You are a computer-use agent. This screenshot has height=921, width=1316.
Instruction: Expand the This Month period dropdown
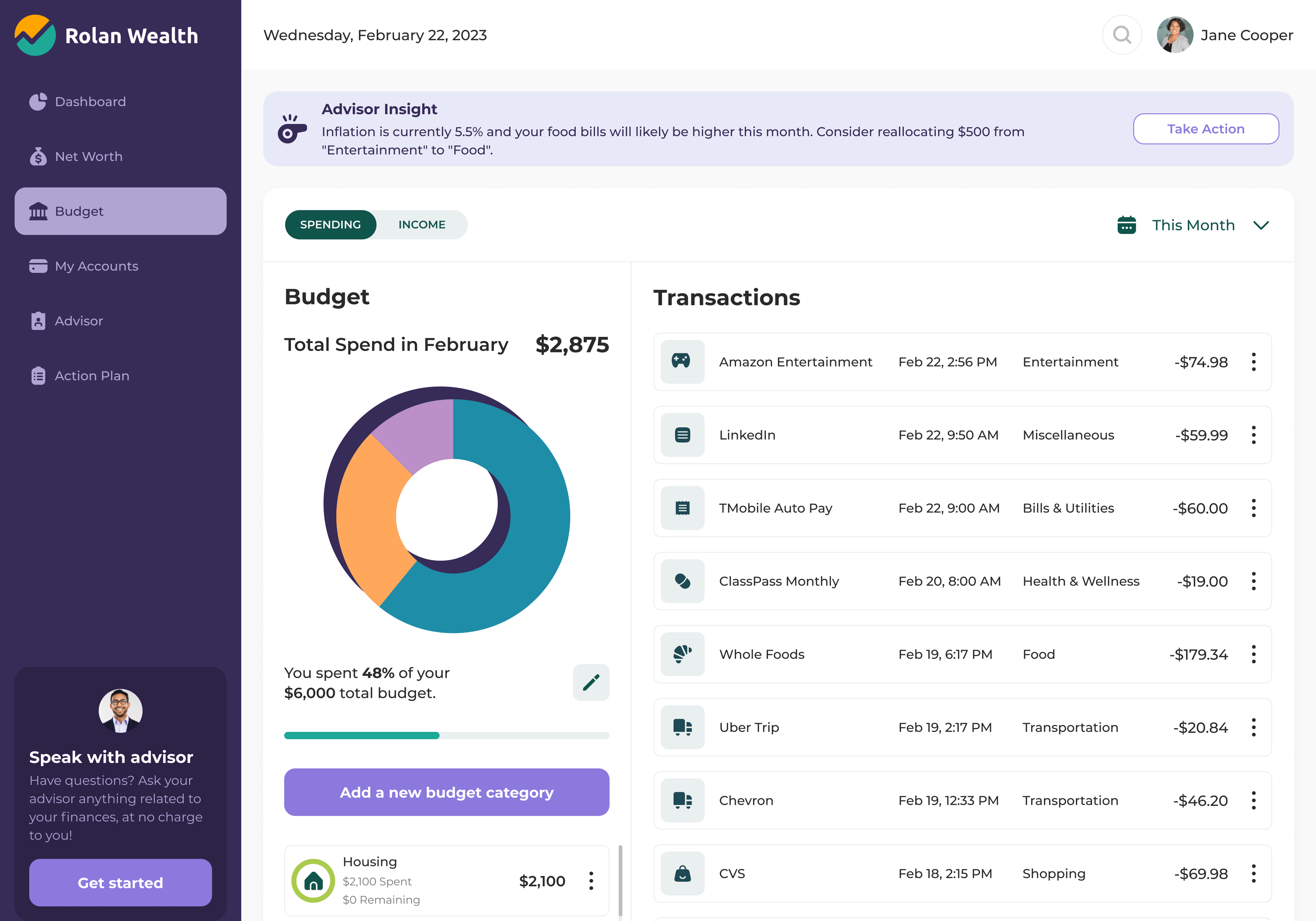click(x=1193, y=225)
